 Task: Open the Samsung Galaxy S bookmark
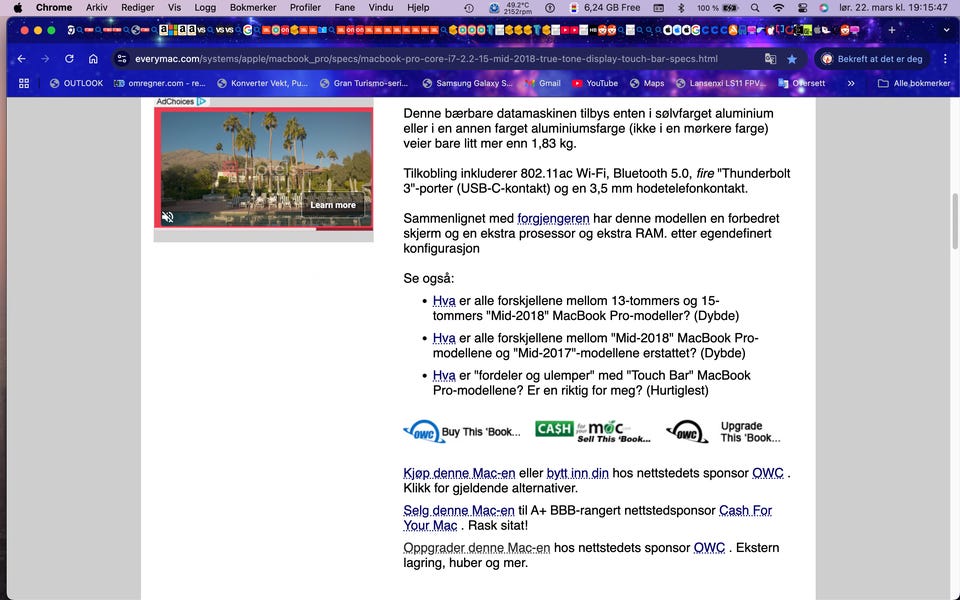[467, 83]
